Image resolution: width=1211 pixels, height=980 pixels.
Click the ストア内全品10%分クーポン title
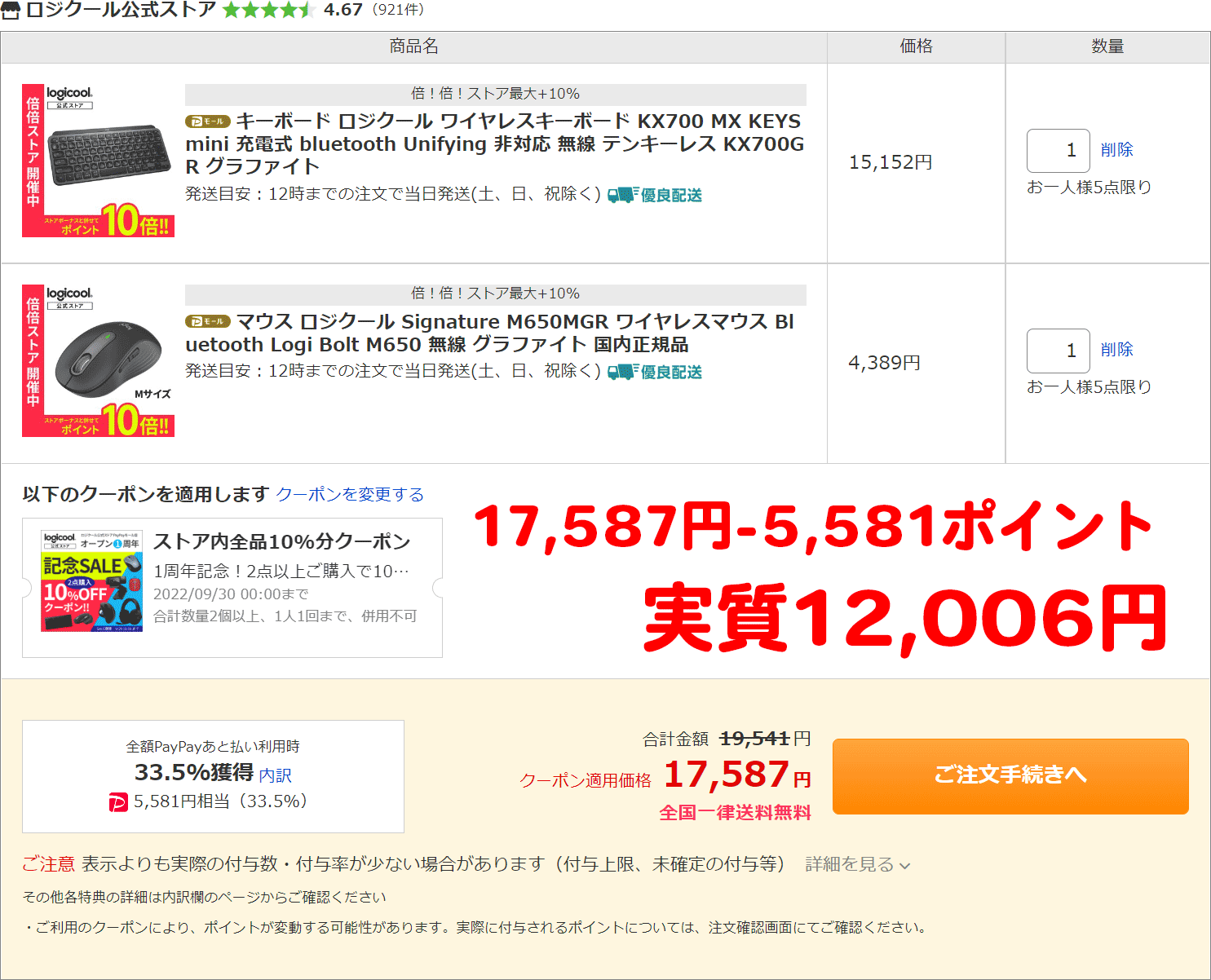[282, 541]
